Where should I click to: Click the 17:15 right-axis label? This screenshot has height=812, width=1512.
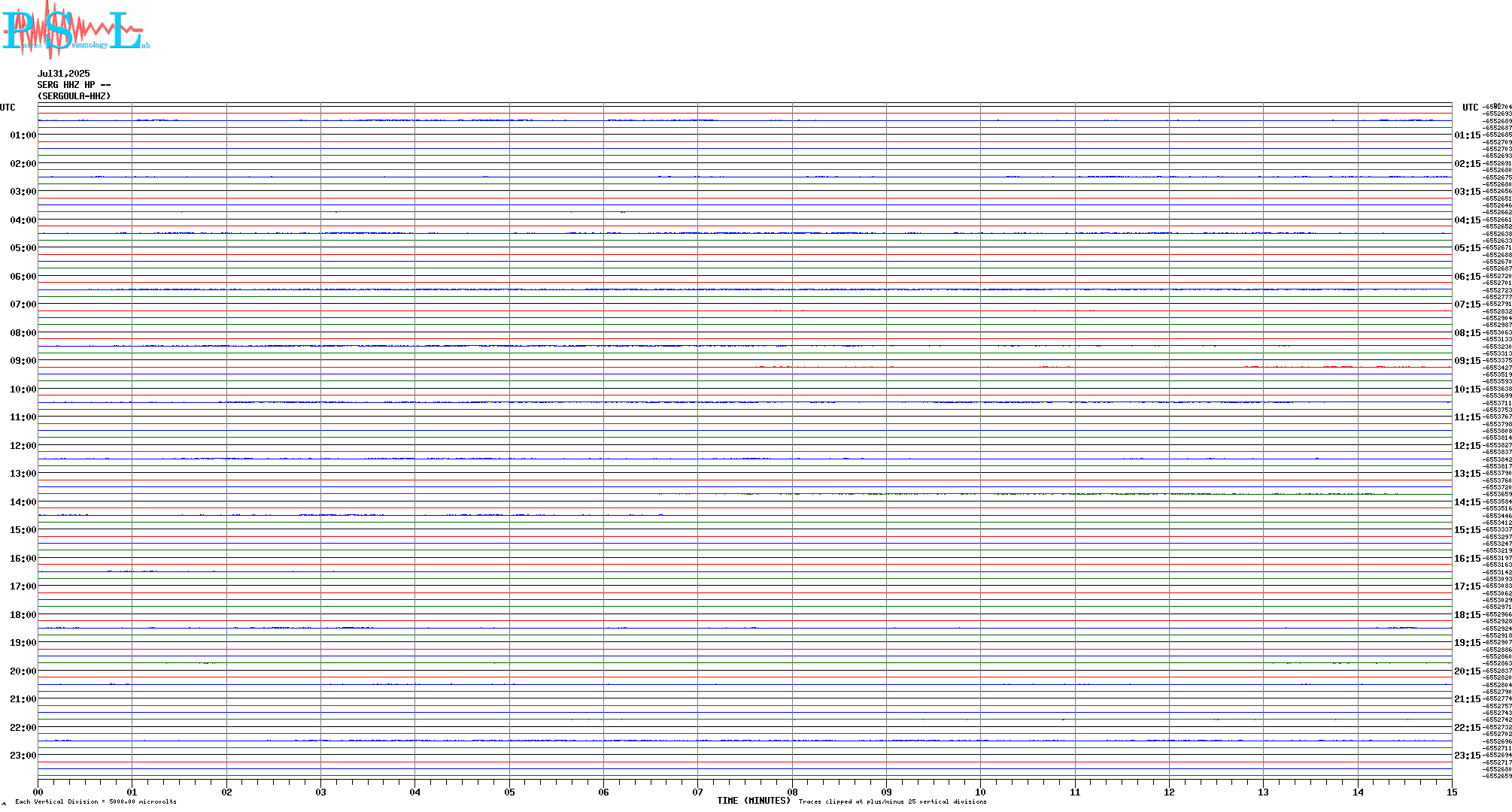(x=1468, y=586)
